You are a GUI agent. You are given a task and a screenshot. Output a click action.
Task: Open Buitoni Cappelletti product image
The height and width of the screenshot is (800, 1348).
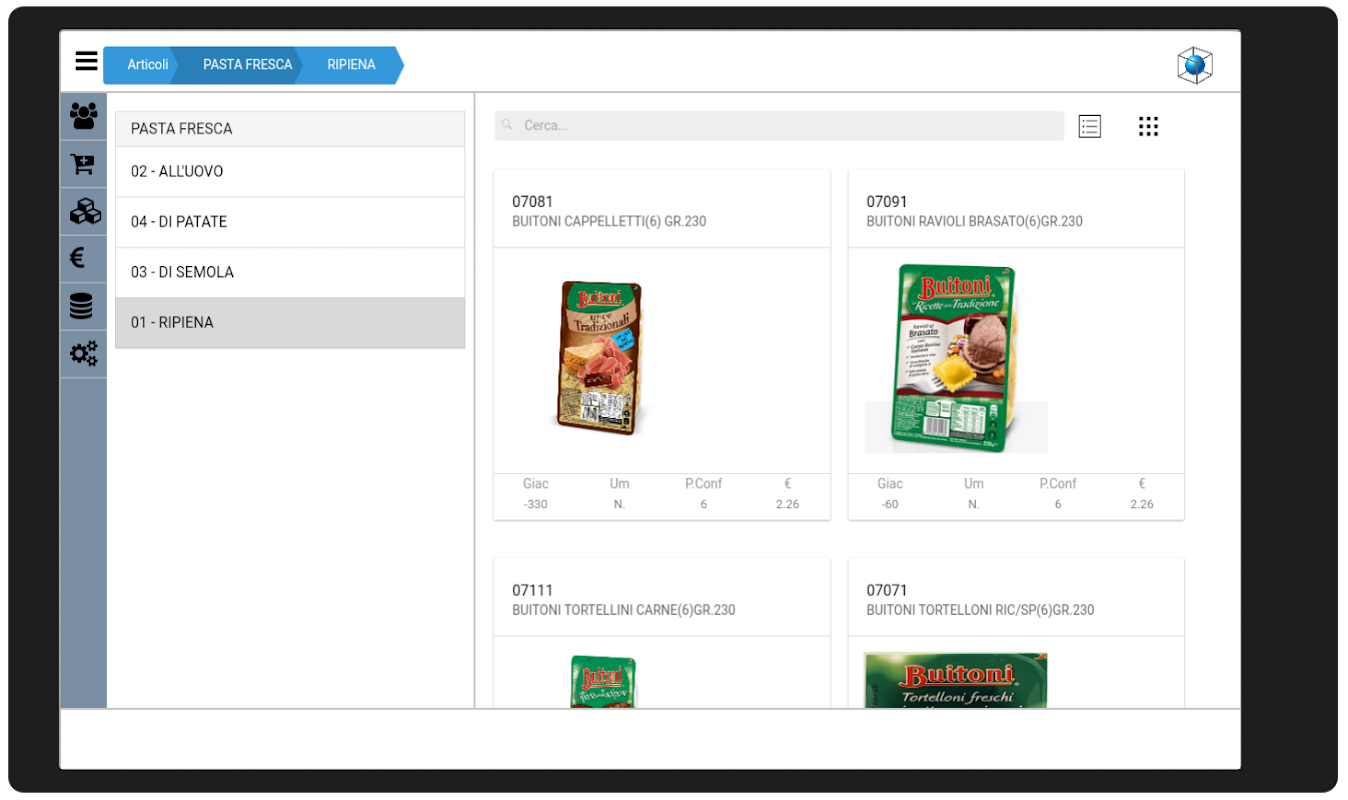click(598, 358)
